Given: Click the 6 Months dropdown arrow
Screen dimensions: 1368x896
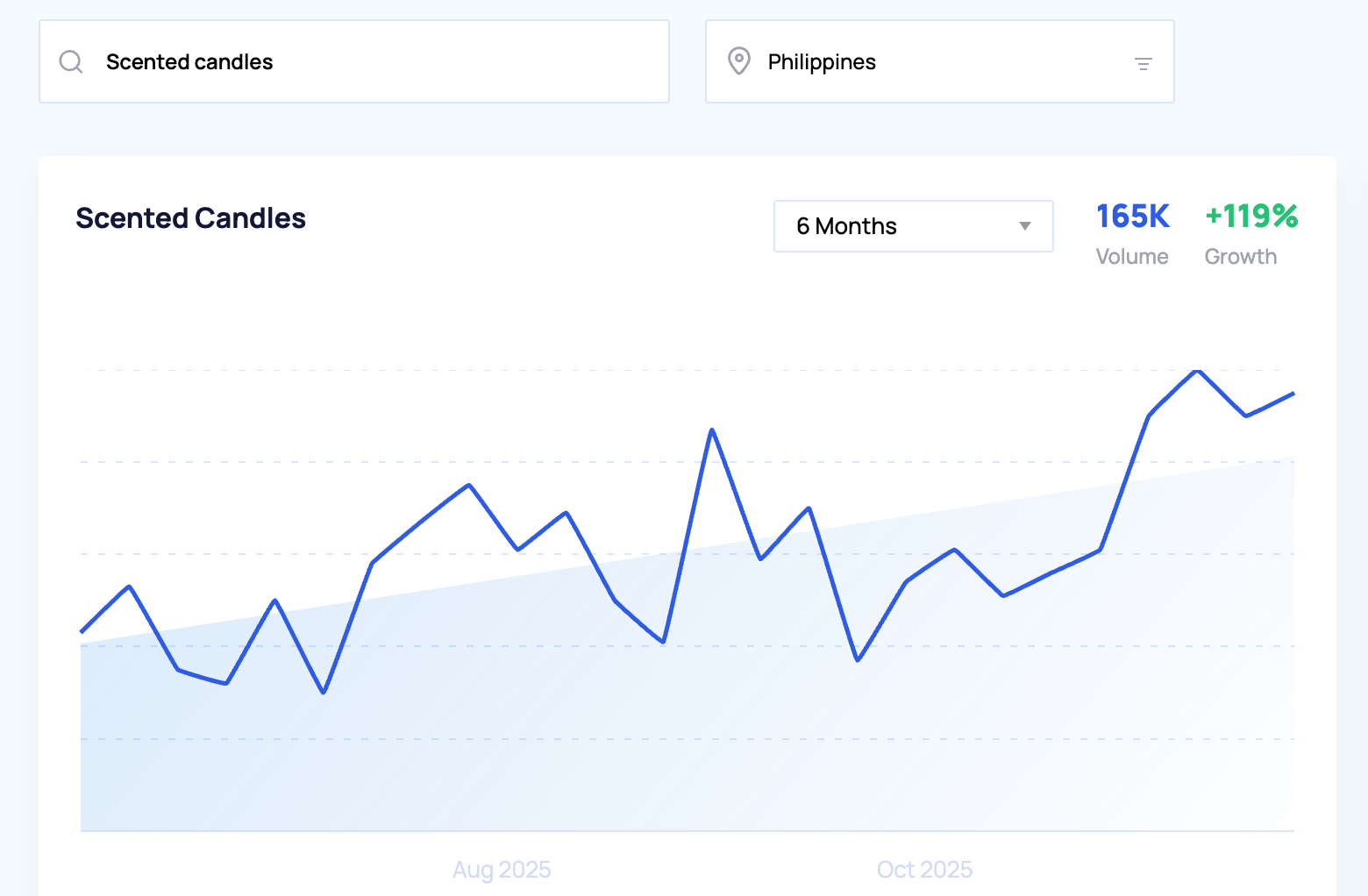Looking at the screenshot, I should [x=1024, y=226].
